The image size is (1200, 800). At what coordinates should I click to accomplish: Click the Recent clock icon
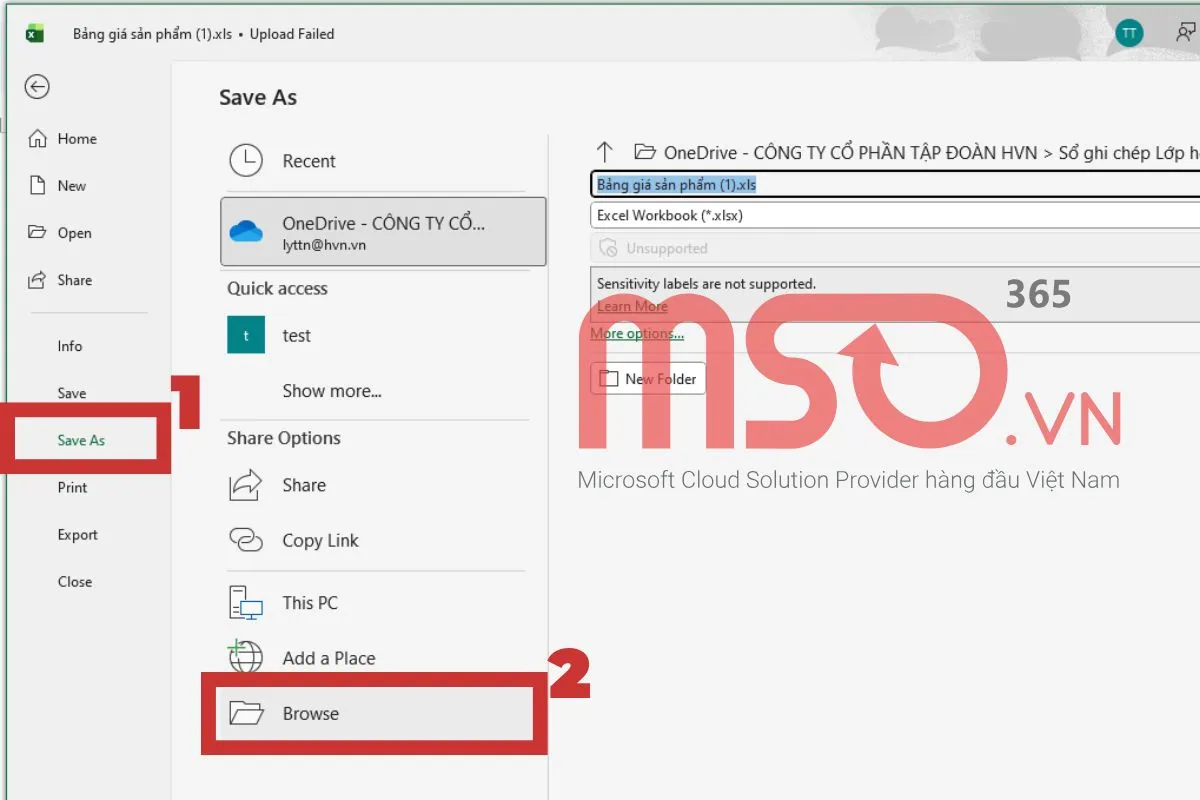(245, 160)
